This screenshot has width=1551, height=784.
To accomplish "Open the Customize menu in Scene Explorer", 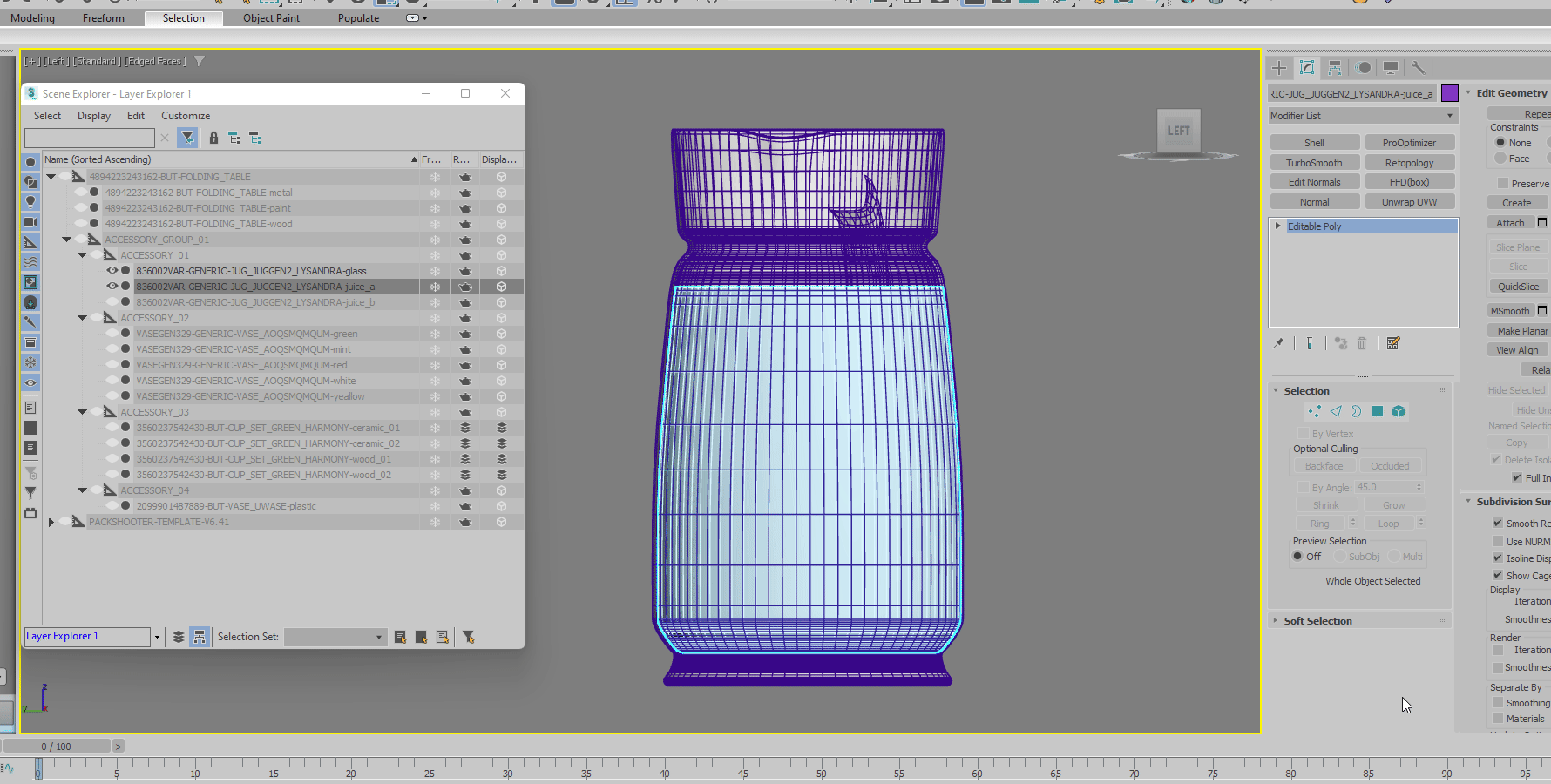I will (185, 116).
